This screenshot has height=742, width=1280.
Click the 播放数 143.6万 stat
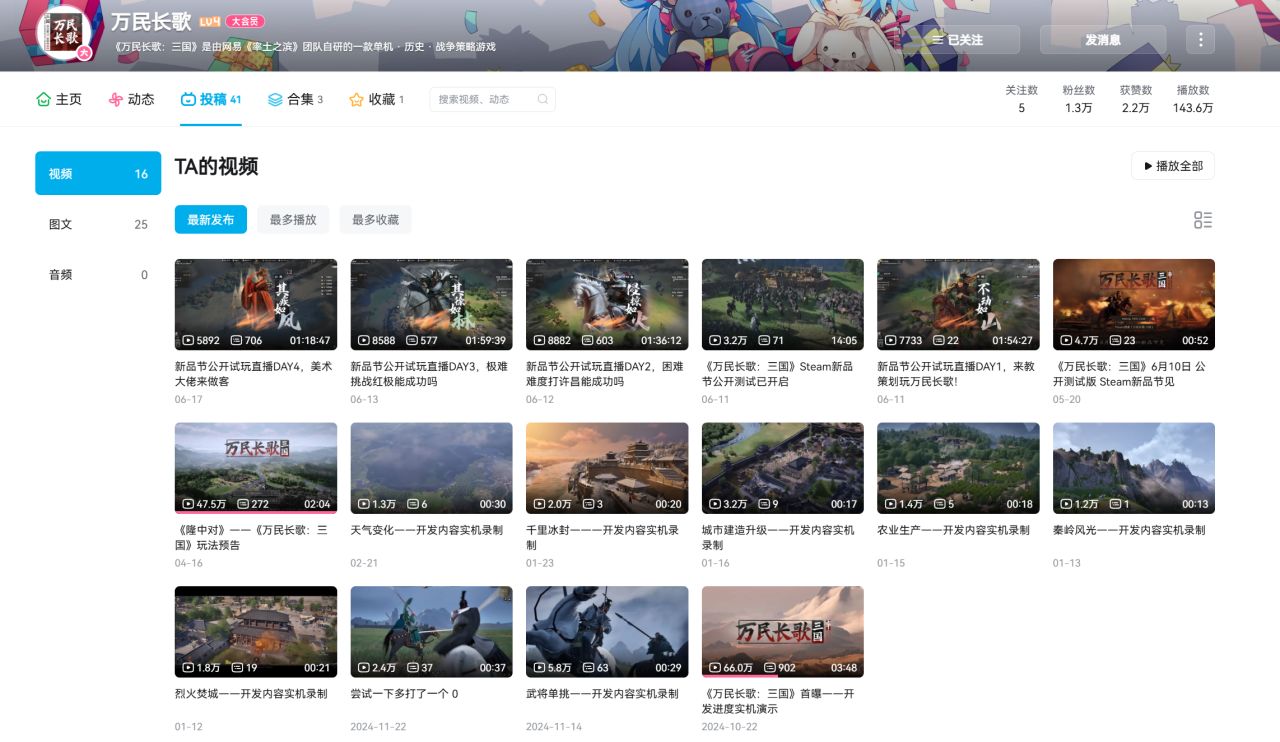pyautogui.click(x=1193, y=99)
